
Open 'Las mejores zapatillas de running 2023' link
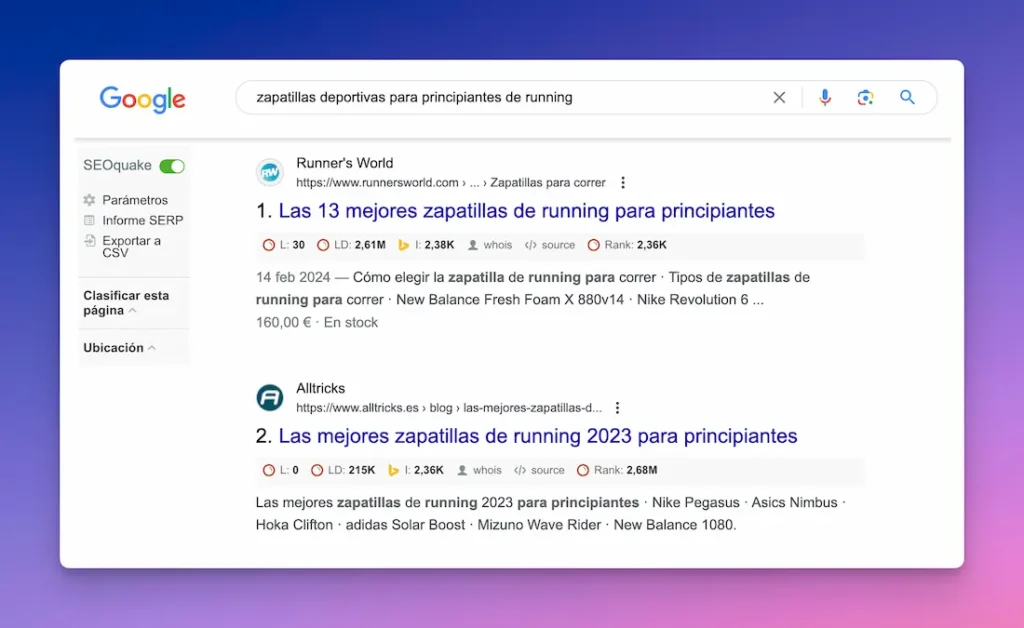pyautogui.click(x=537, y=436)
